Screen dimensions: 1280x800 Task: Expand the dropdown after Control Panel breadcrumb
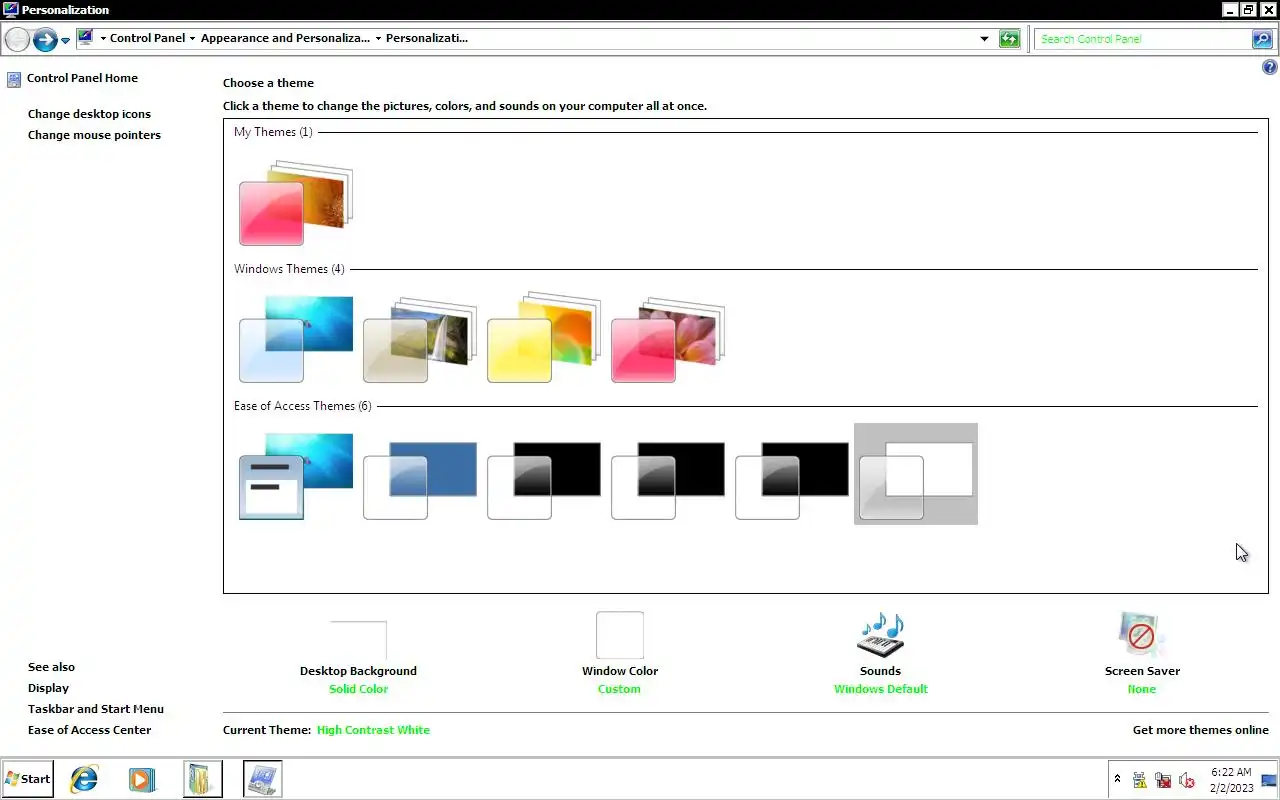[193, 39]
